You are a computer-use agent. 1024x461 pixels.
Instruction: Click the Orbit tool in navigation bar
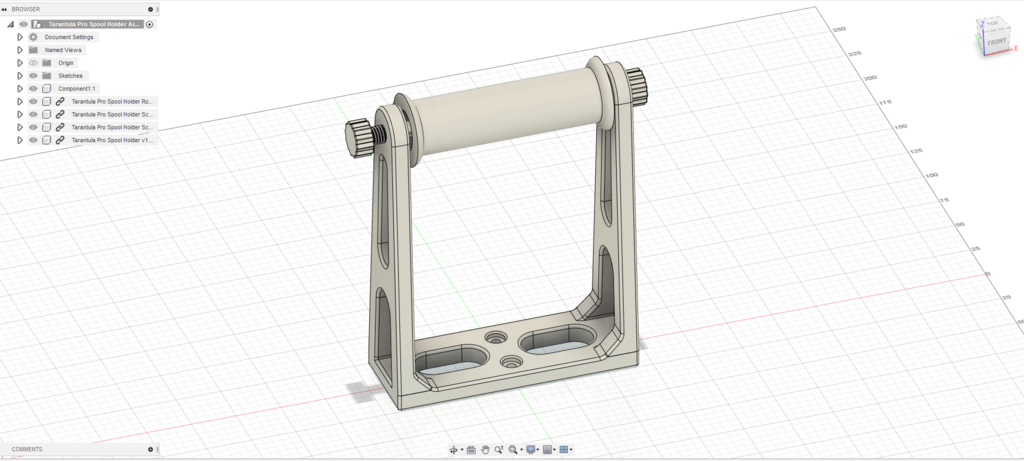tap(453, 450)
